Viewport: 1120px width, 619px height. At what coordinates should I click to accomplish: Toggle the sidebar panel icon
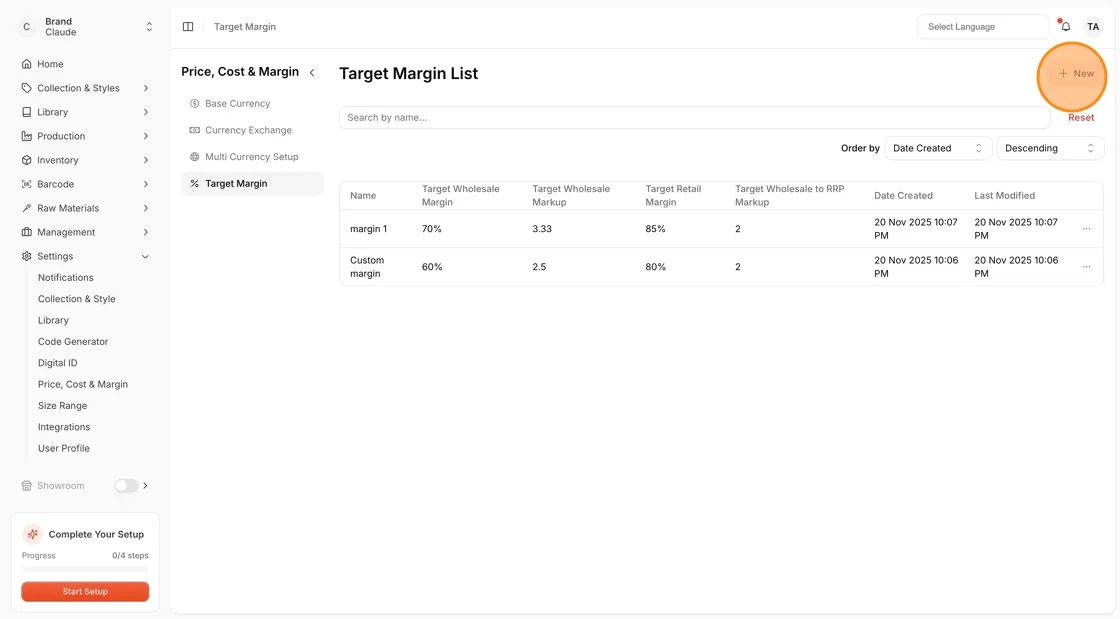188,26
